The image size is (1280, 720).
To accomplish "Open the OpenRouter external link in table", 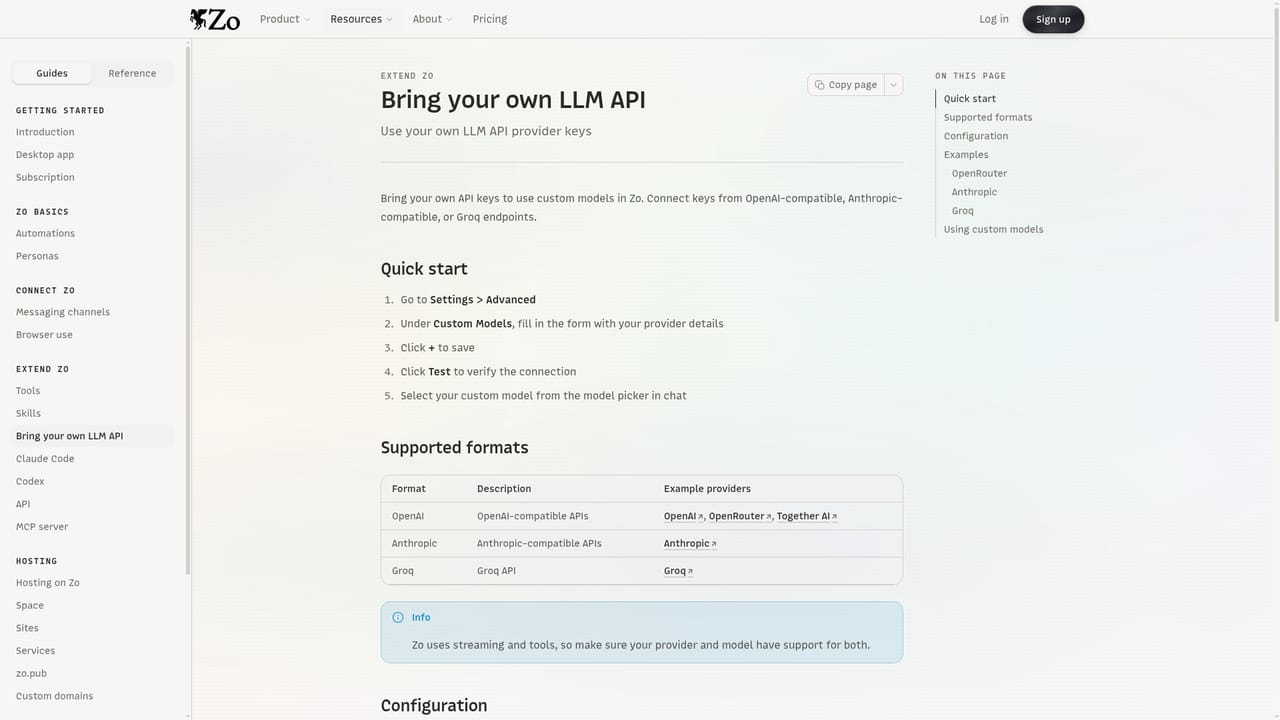I will [x=740, y=516].
